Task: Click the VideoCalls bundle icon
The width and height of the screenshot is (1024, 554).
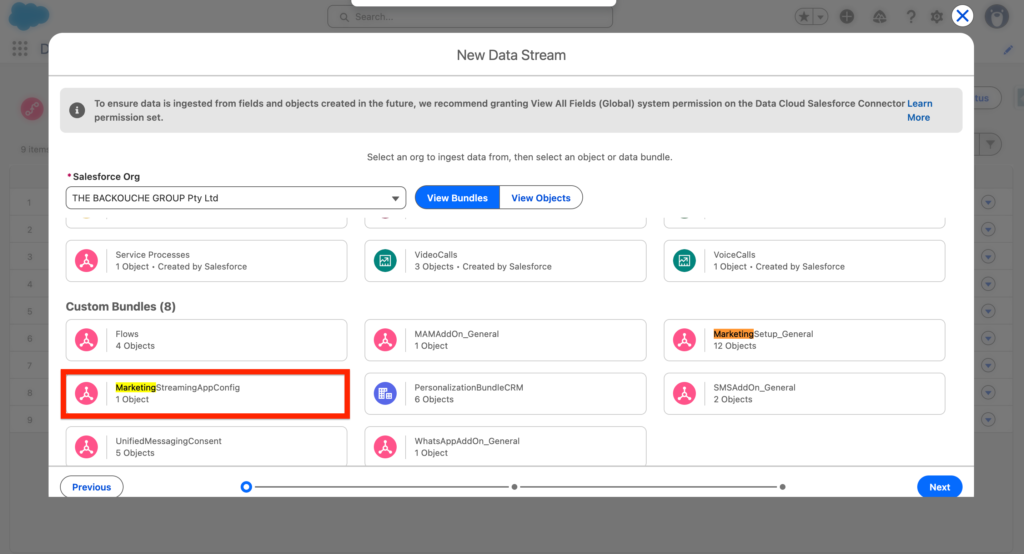Action: (385, 261)
